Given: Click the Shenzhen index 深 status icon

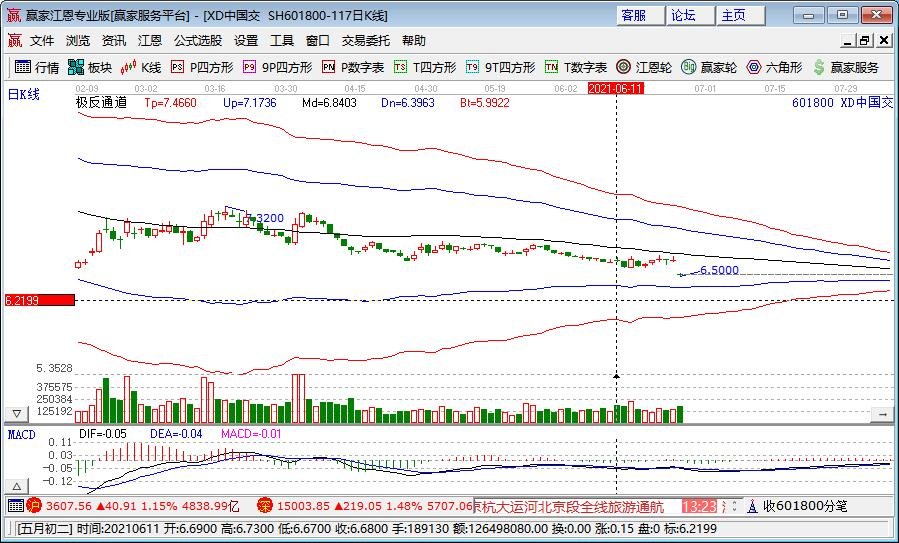Looking at the screenshot, I should 264,506.
